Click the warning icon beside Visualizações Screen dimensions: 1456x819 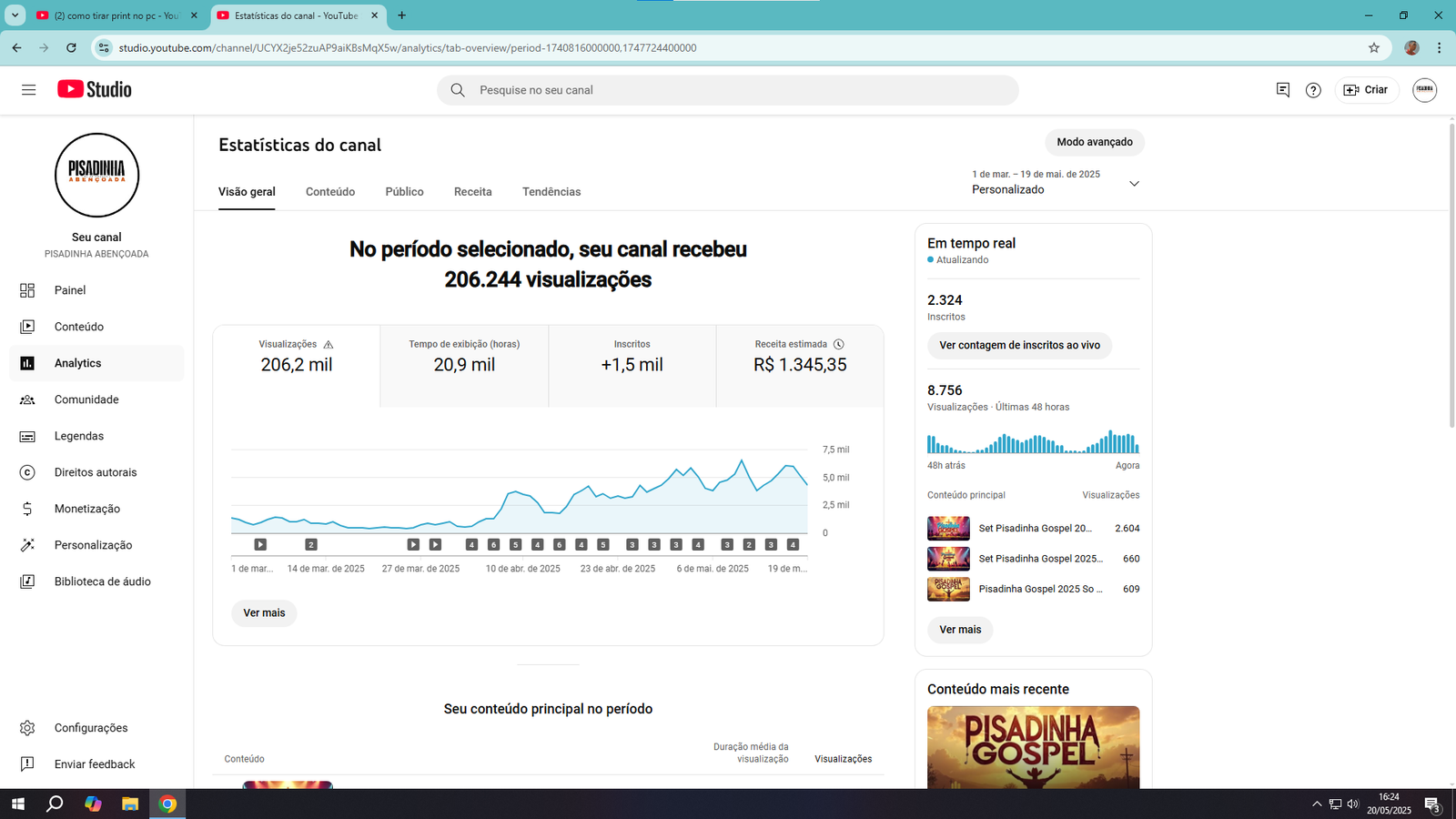[329, 345]
